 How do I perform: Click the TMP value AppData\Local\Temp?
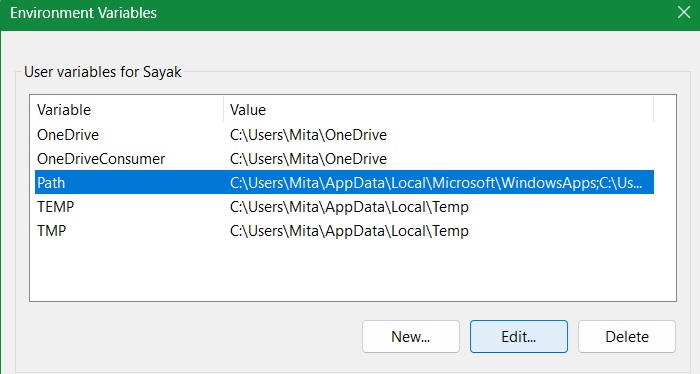(x=397, y=231)
